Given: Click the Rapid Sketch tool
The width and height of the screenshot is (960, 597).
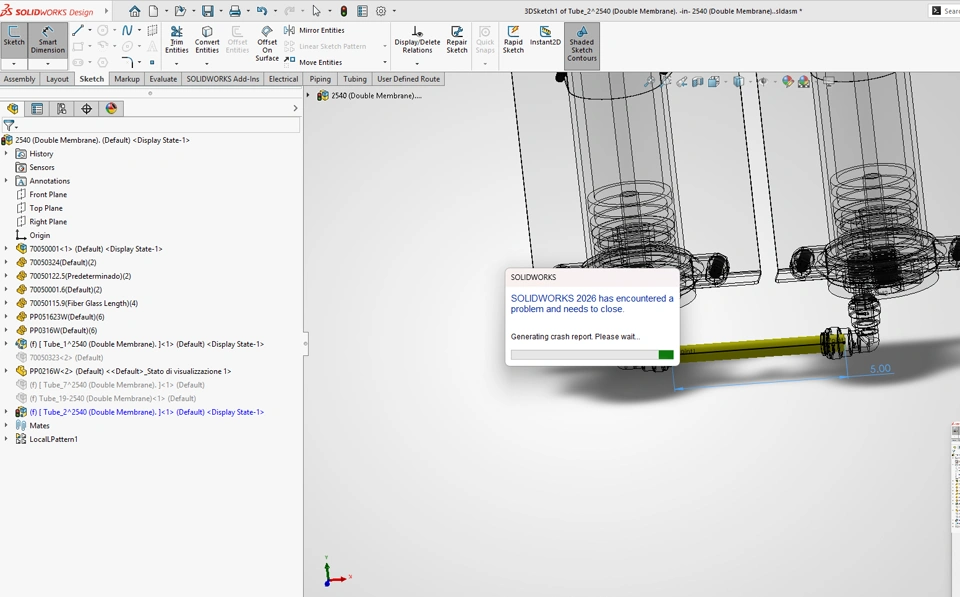Looking at the screenshot, I should 513,39.
